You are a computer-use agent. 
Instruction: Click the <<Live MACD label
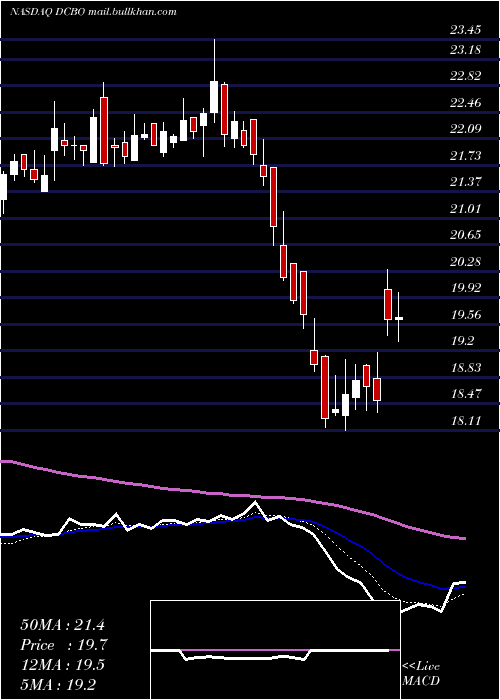tap(421, 674)
